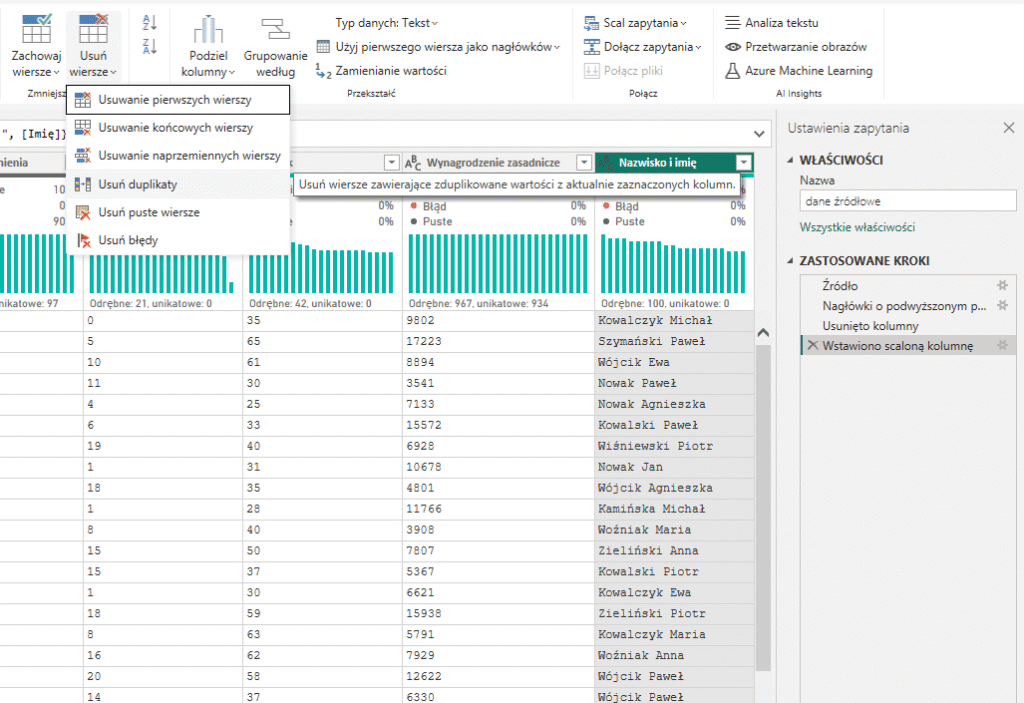Select Usuwanie pierwszych wierszy menu entry

(175, 100)
